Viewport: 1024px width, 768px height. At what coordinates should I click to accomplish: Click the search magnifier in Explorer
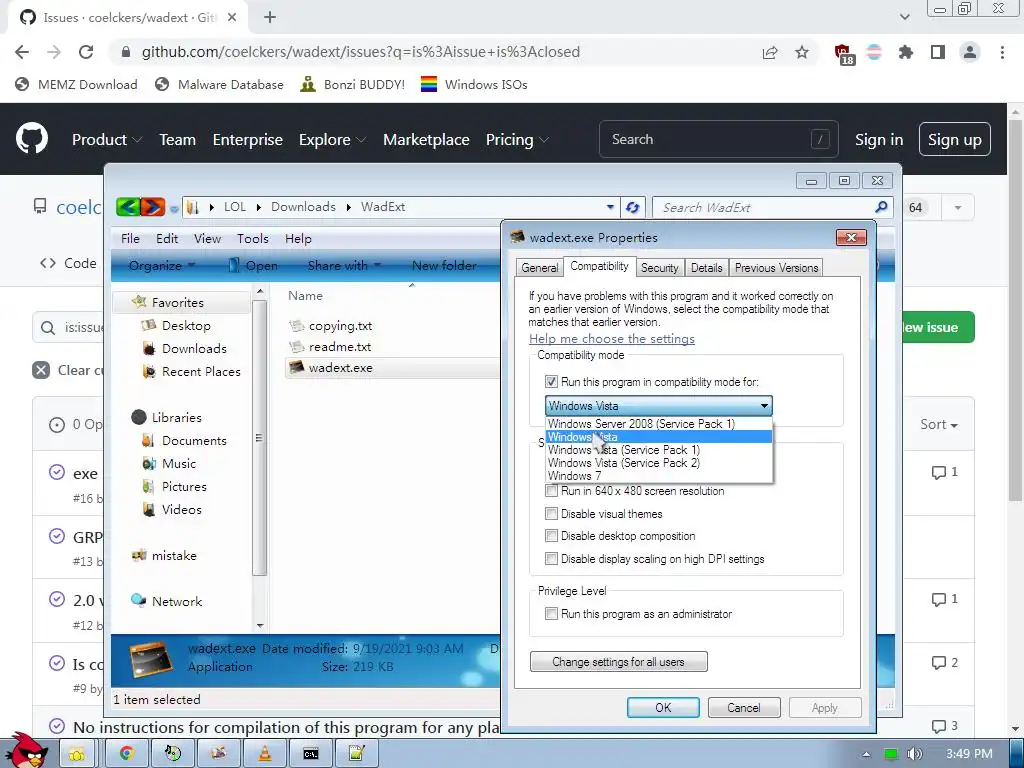[881, 207]
